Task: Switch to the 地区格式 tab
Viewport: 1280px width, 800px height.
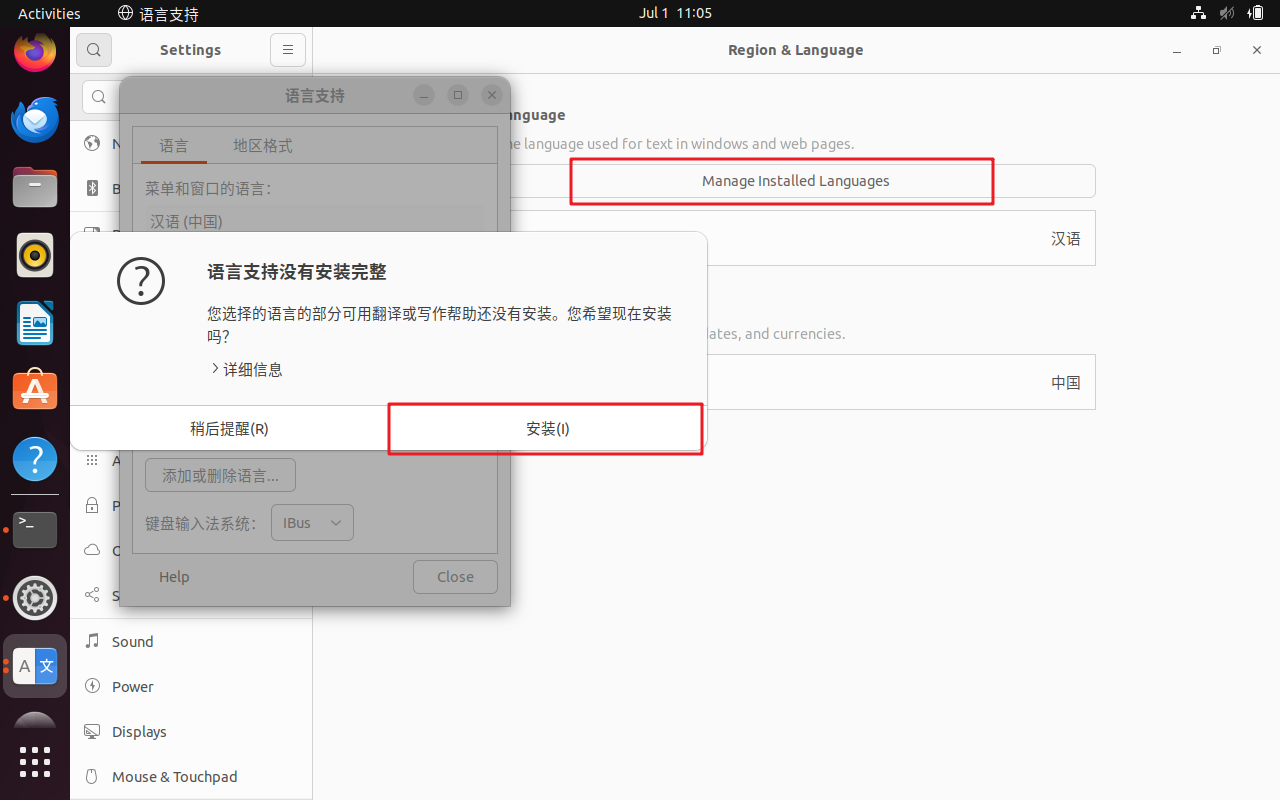Action: (x=262, y=146)
